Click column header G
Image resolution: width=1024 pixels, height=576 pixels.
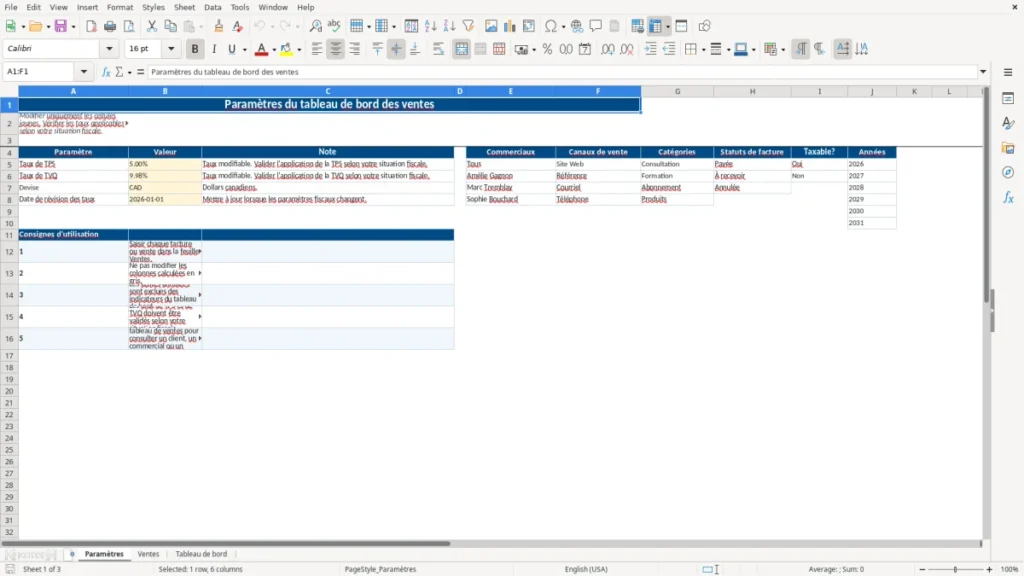(x=677, y=91)
